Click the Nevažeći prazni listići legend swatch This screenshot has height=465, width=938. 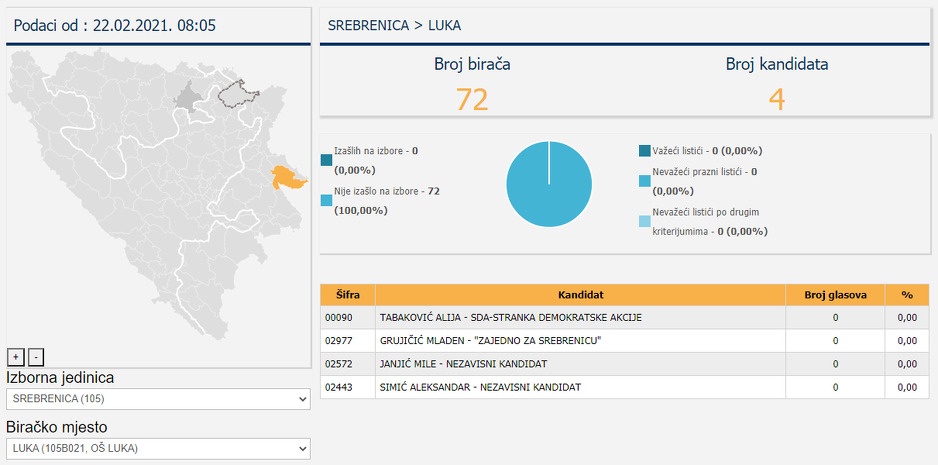(x=644, y=181)
